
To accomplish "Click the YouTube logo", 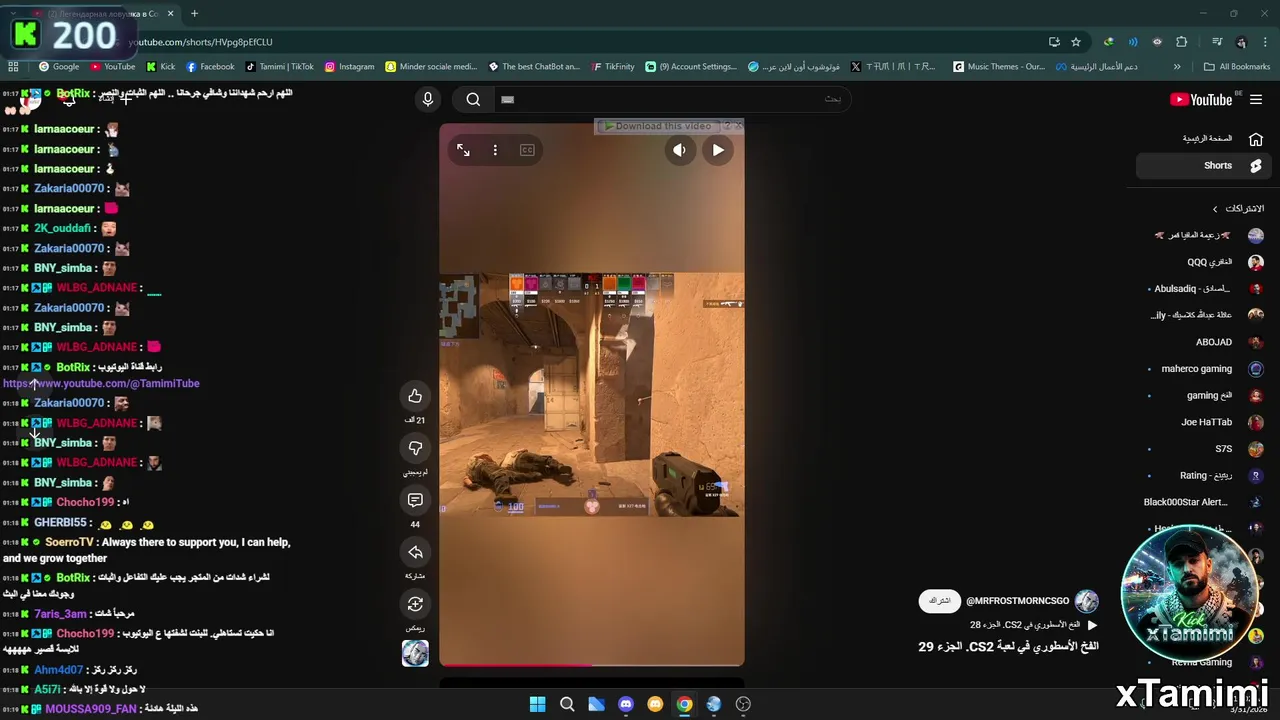I will (x=1201, y=99).
